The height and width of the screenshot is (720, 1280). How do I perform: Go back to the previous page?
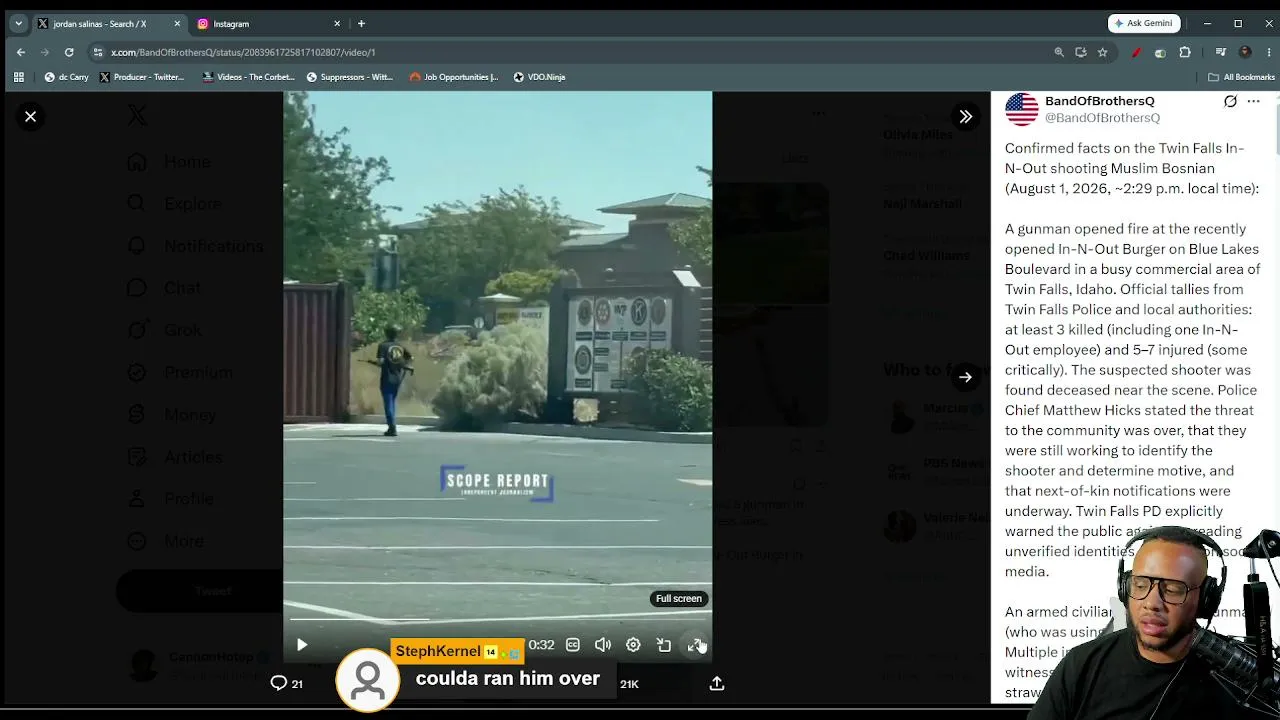(21, 52)
